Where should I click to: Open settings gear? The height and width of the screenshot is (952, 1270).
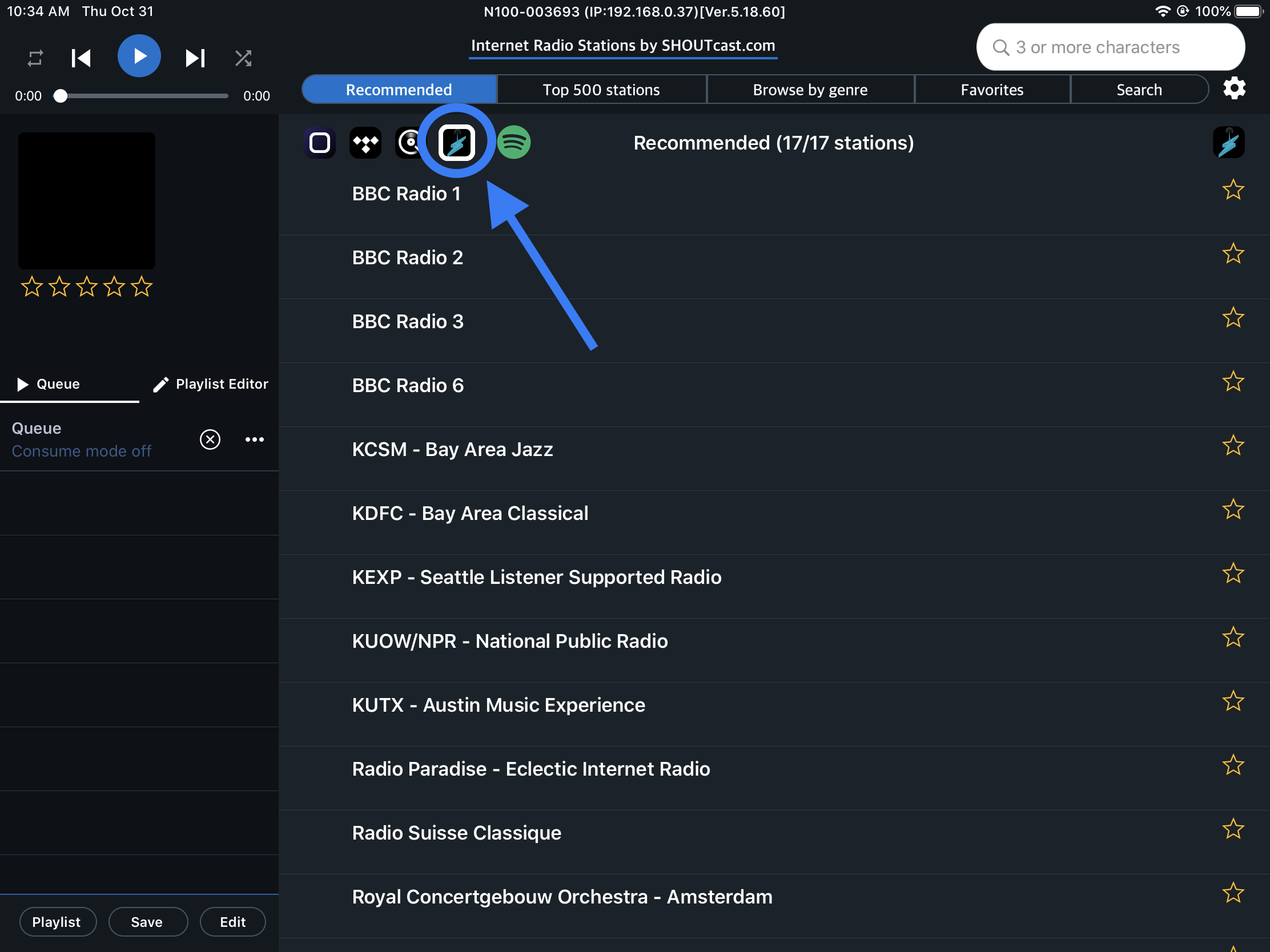point(1235,88)
